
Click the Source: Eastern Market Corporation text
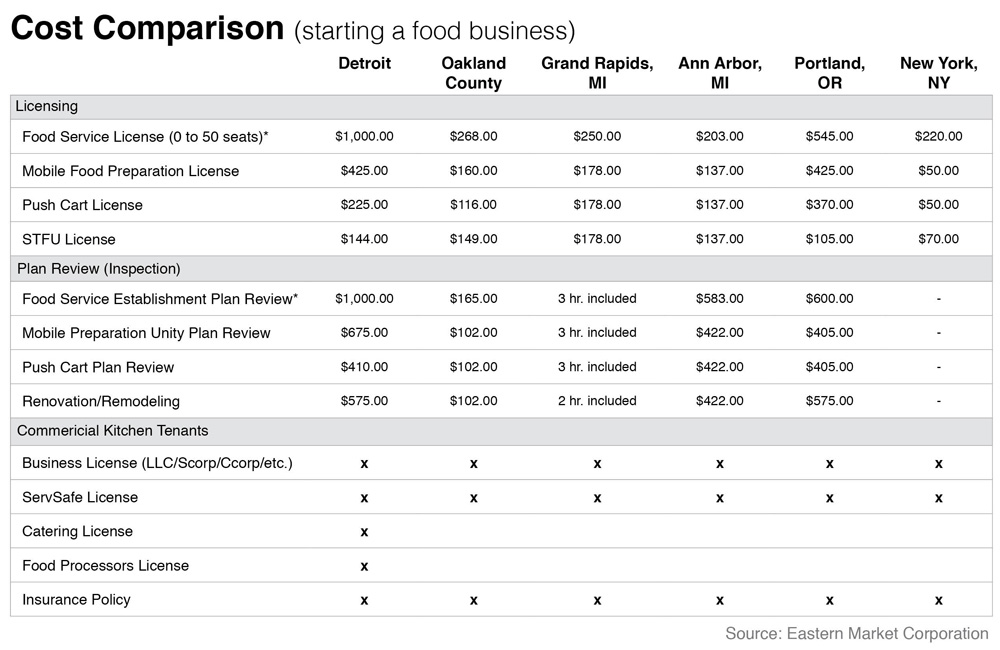pos(856,633)
